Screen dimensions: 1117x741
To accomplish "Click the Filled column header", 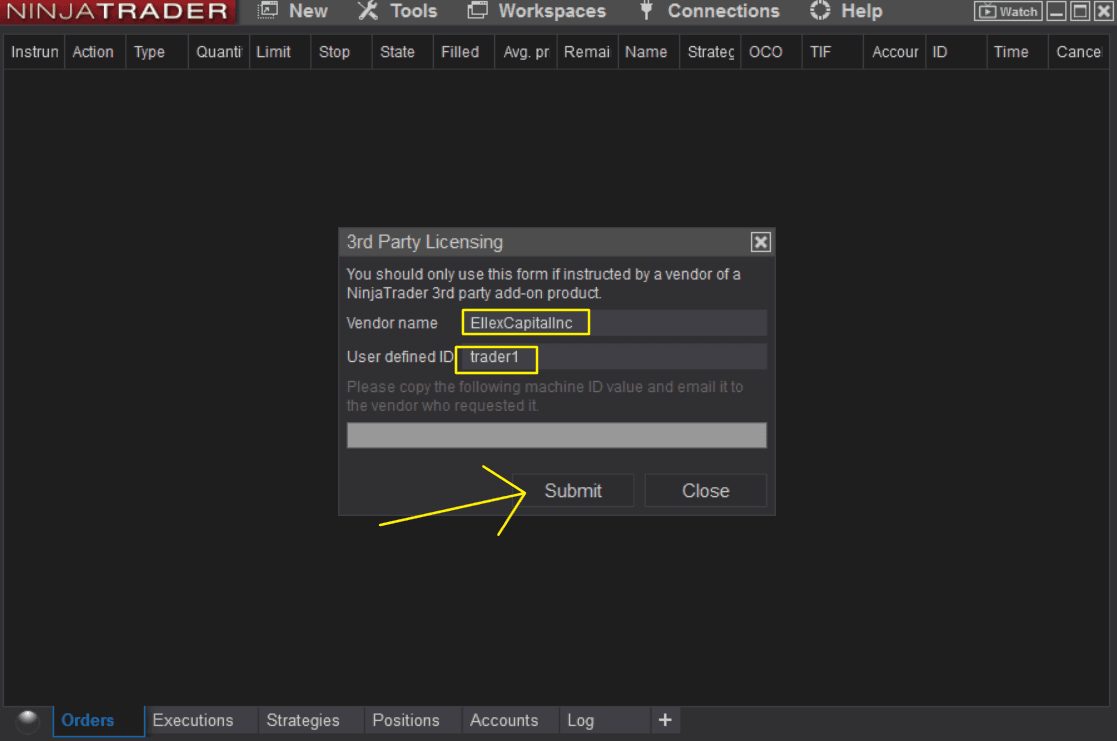I will (464, 52).
